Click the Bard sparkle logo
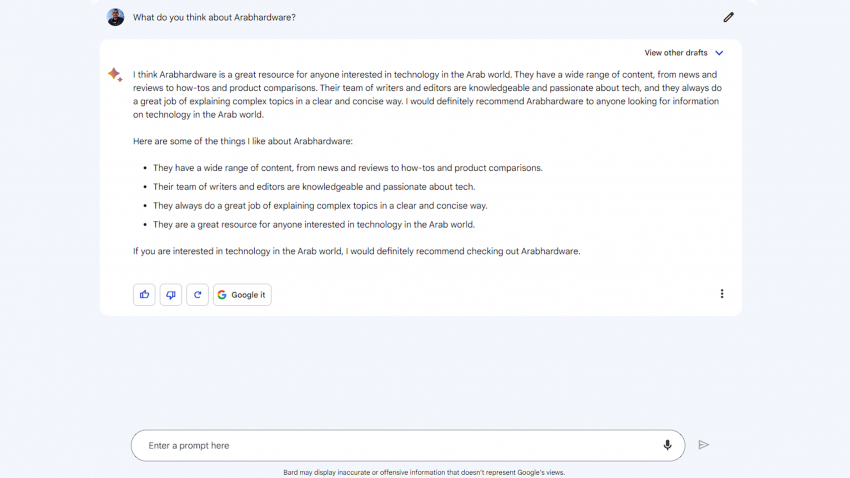 point(115,75)
